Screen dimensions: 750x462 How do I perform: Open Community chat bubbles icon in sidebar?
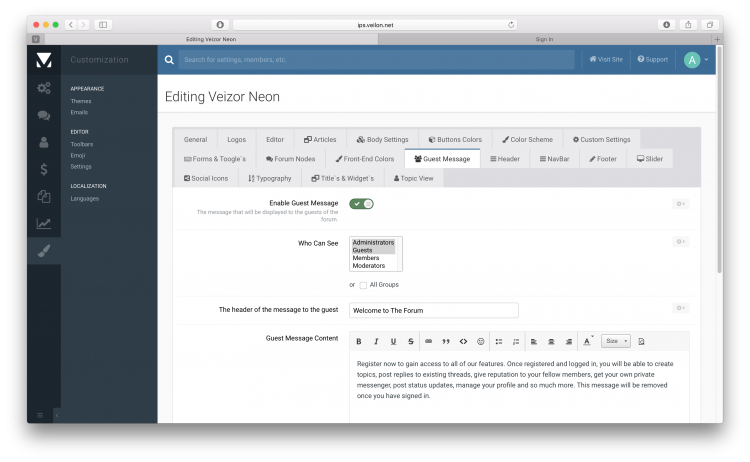point(44,115)
